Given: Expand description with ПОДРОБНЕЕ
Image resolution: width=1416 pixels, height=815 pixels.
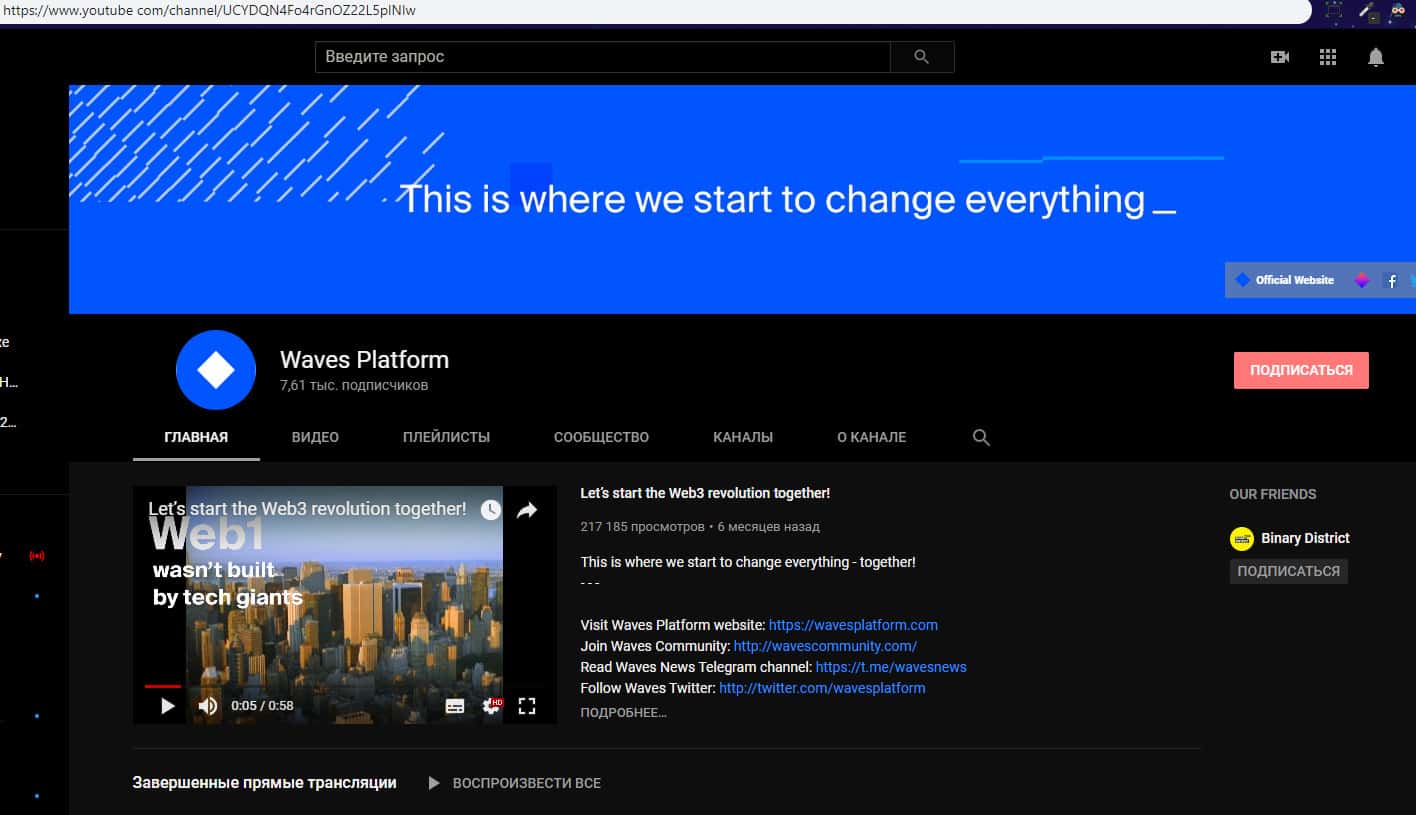Looking at the screenshot, I should pos(622,713).
